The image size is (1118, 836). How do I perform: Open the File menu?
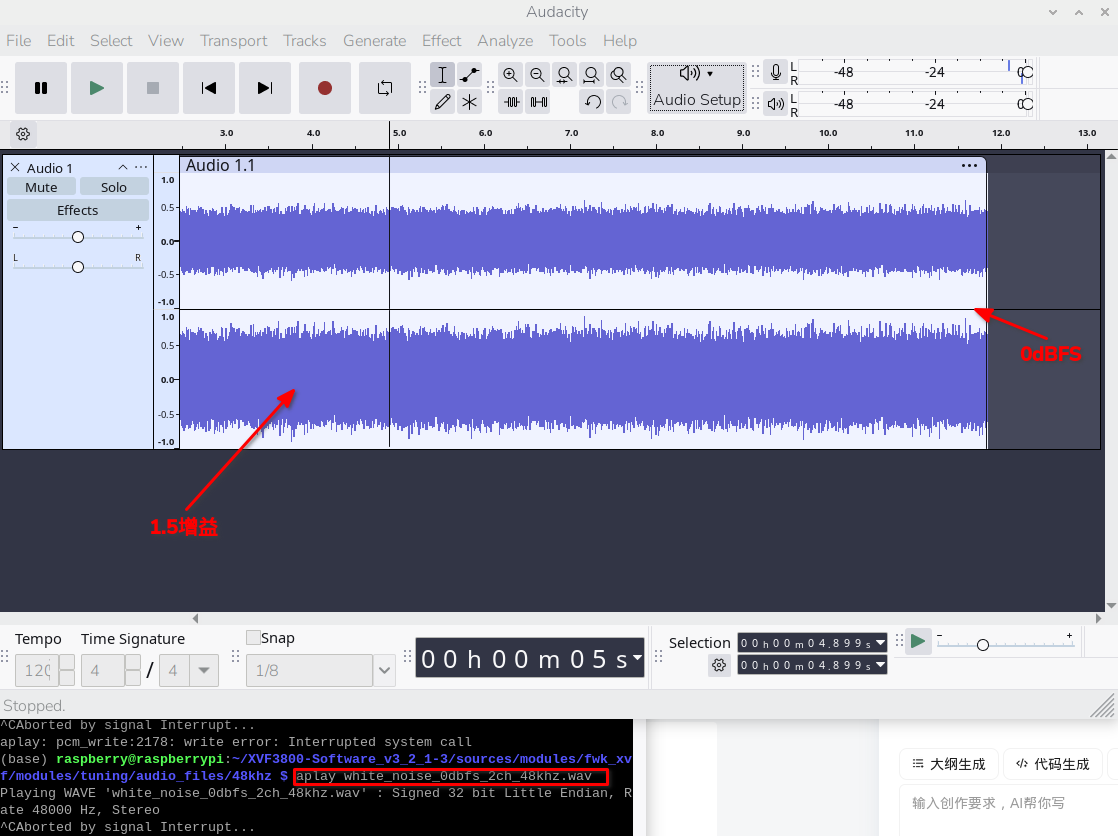tap(19, 41)
